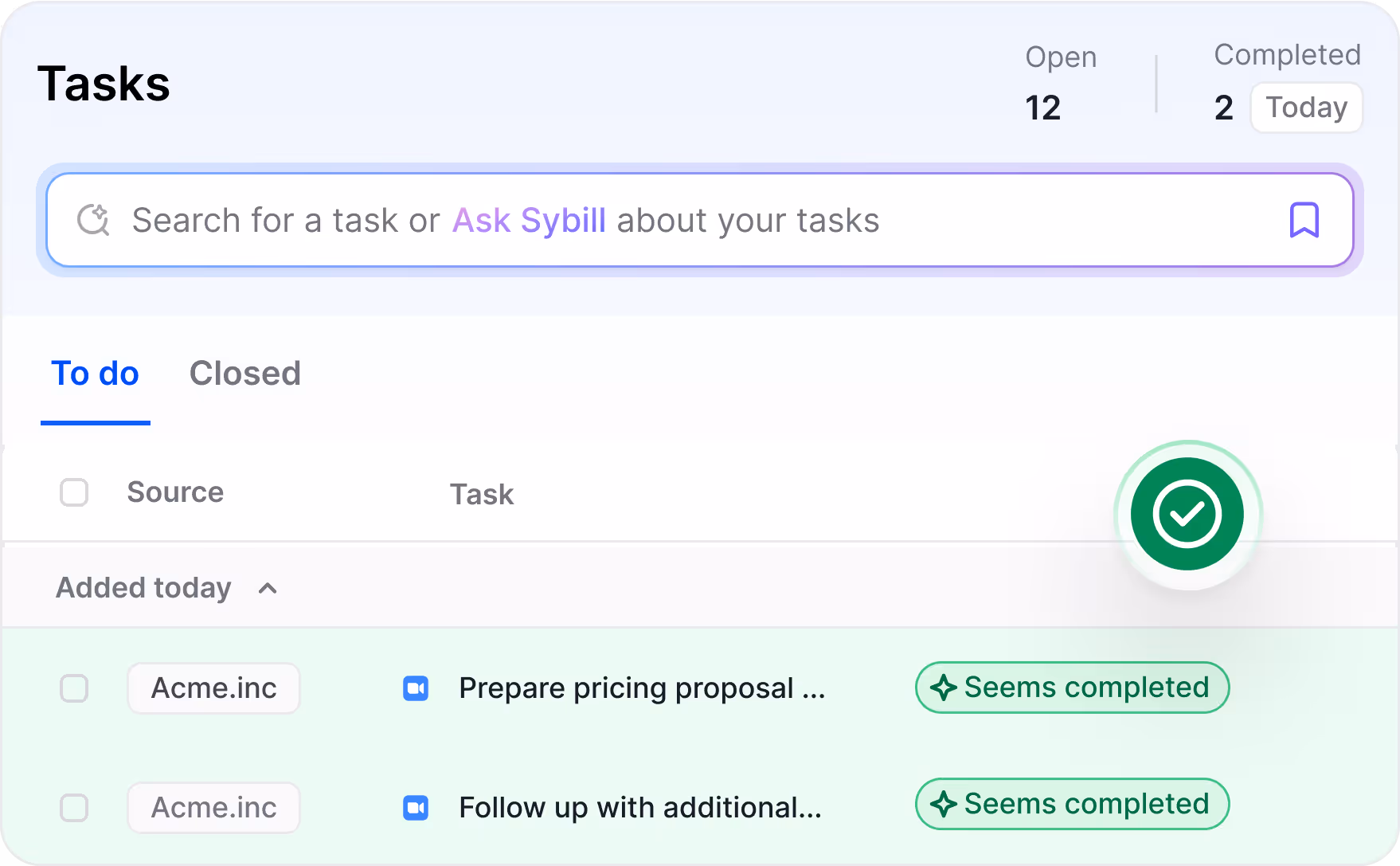Click the bookmark icon in search bar

click(1304, 220)
